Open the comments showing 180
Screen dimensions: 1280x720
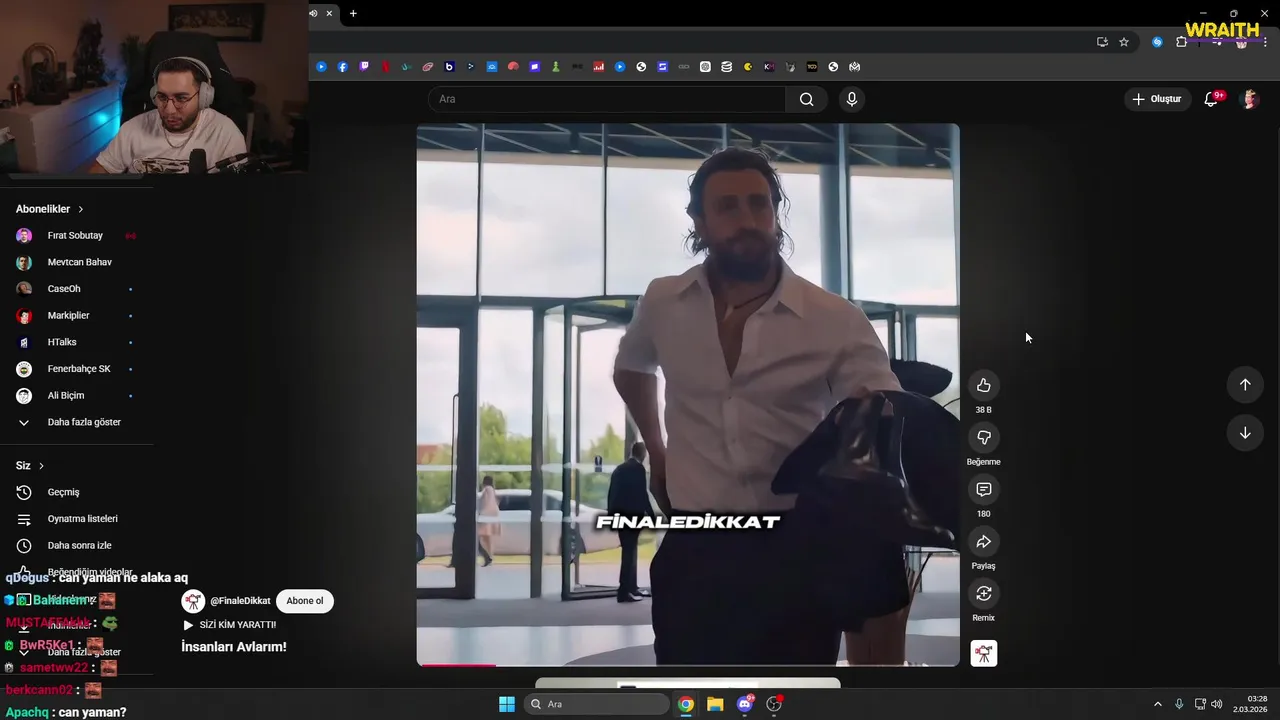(984, 489)
